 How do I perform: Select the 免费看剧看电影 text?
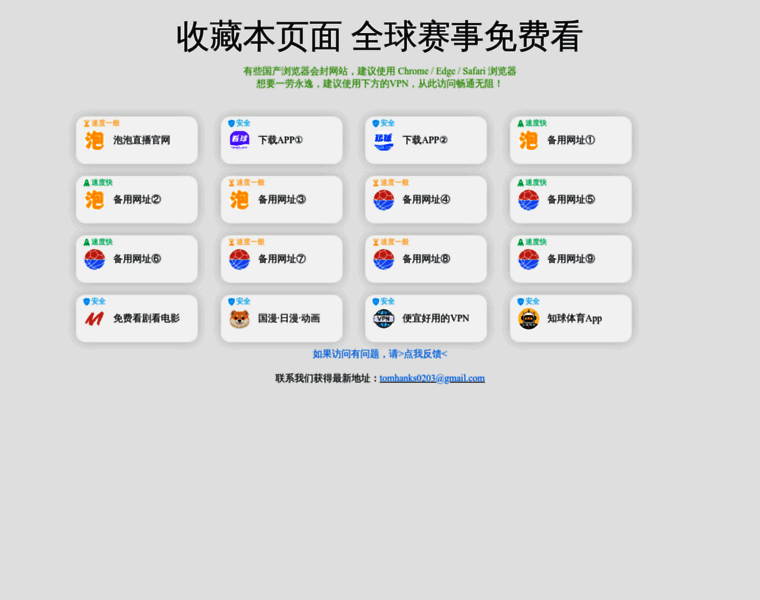(146, 318)
